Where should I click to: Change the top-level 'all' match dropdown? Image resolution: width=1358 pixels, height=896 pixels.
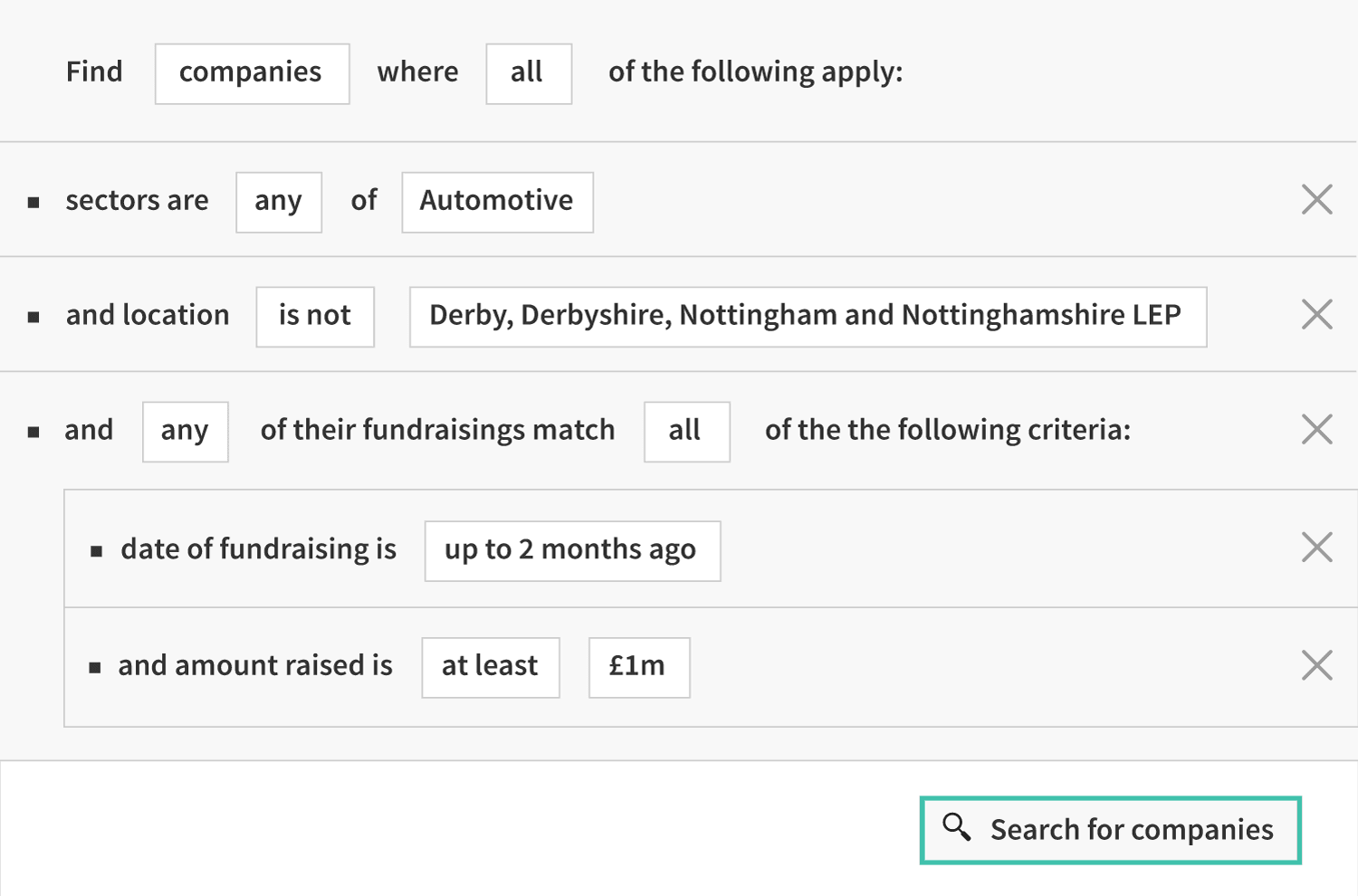(529, 73)
